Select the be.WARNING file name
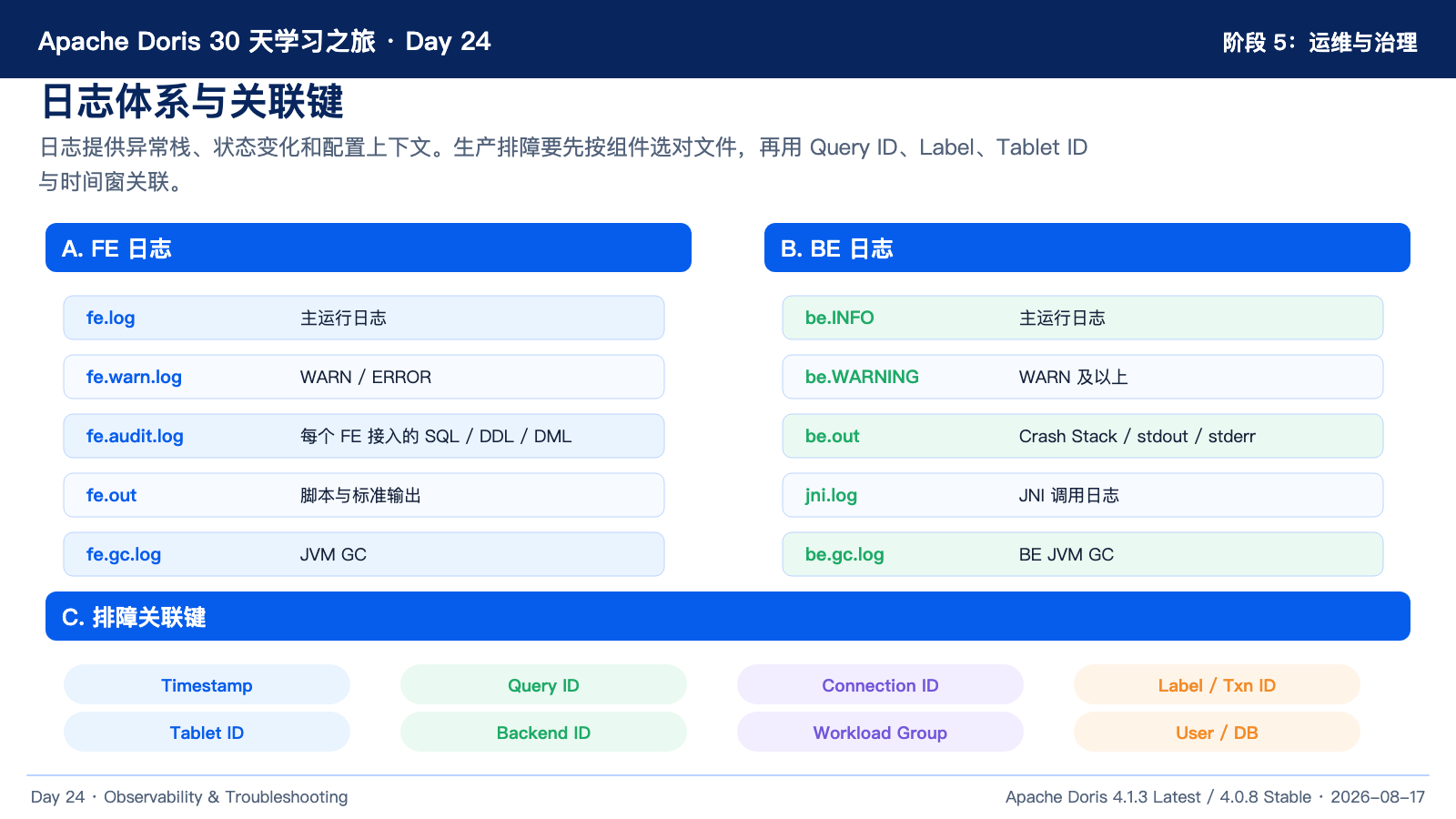 point(862,377)
